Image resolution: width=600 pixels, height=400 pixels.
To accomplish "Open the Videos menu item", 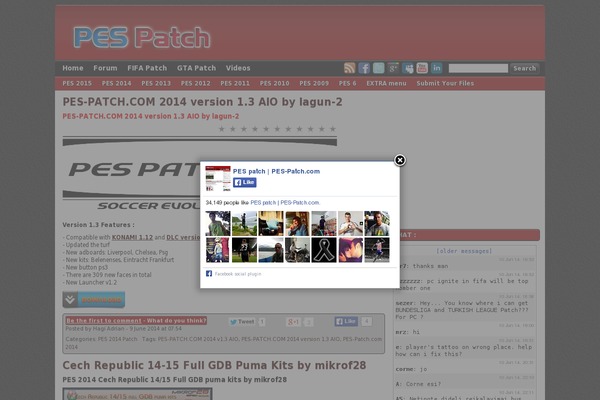I will point(238,68).
